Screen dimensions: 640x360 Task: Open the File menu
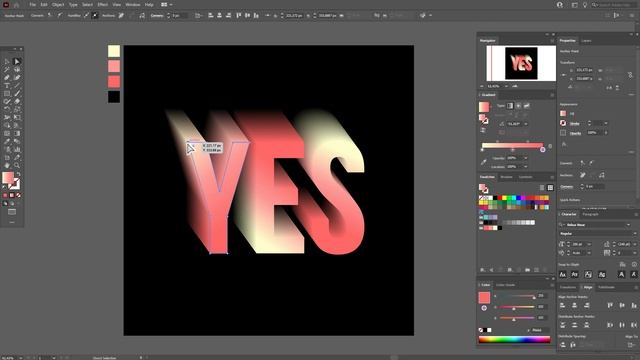pyautogui.click(x=33, y=5)
